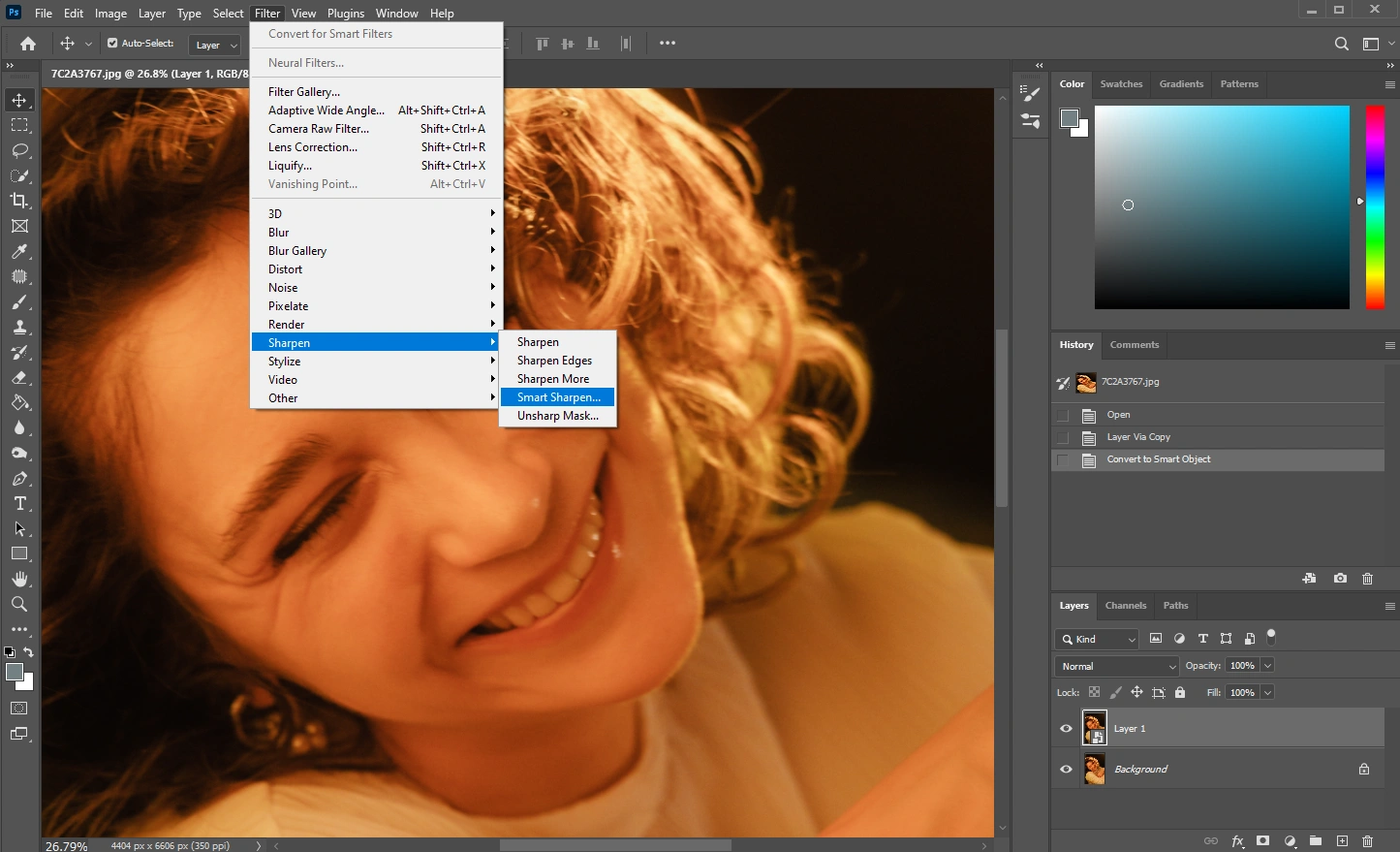Toggle the layer filter on/off switch

point(1271,638)
